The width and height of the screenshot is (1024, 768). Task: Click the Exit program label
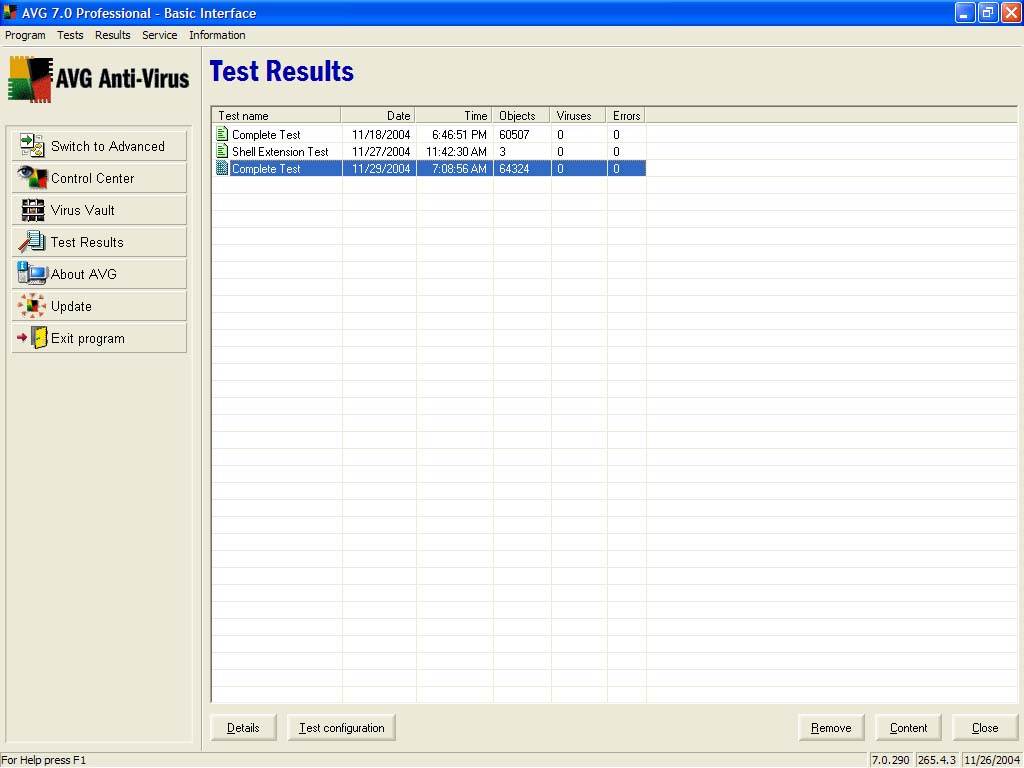[88, 338]
